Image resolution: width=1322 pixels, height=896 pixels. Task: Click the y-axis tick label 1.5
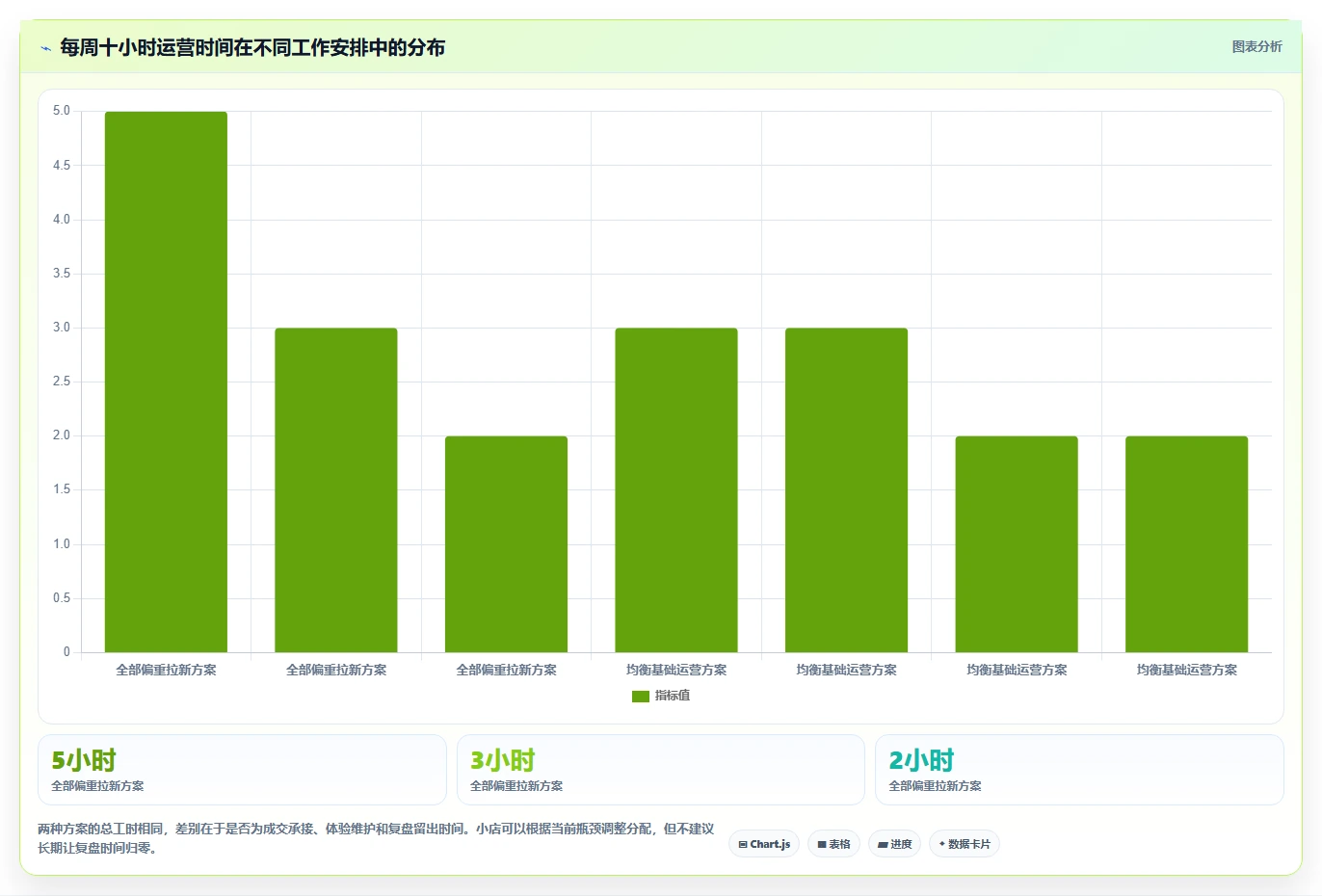pos(62,489)
